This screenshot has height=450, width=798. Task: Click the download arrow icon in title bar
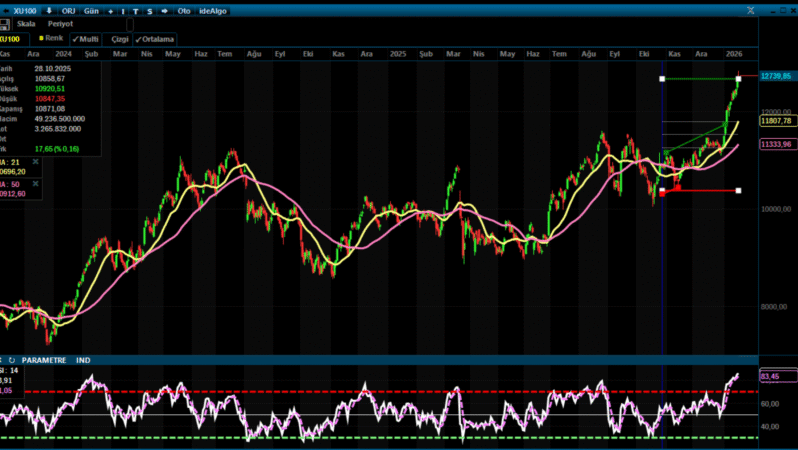point(49,10)
